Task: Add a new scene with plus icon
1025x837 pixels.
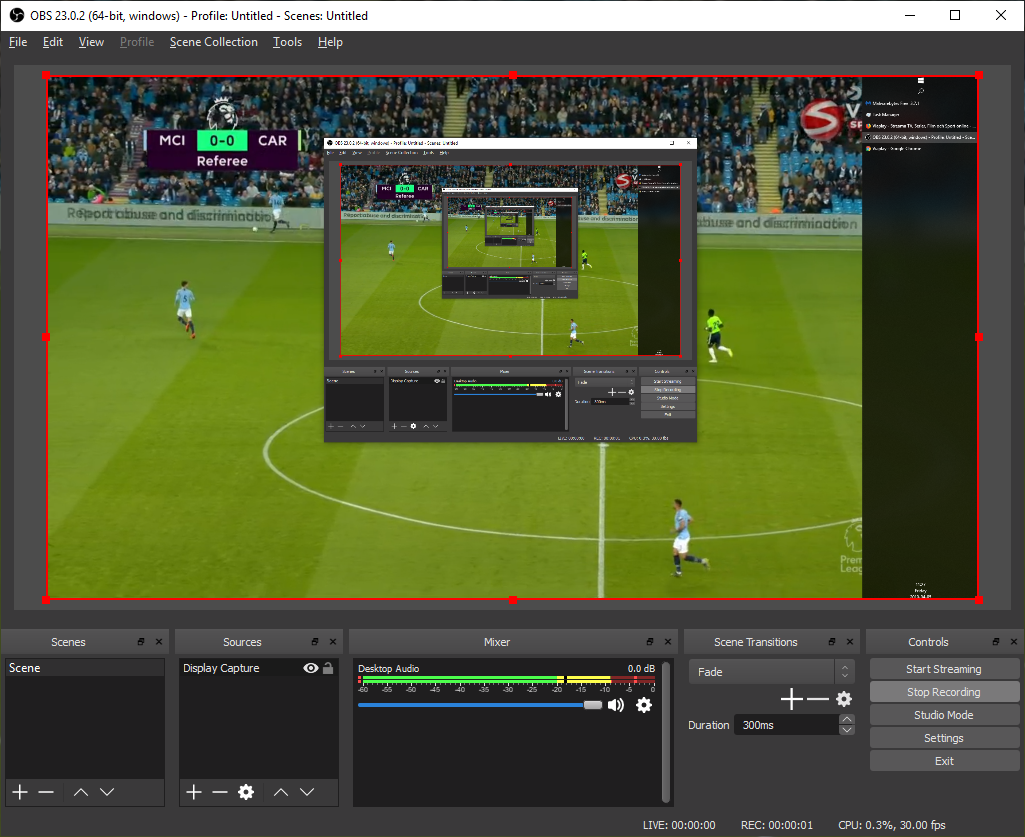Action: (20, 792)
